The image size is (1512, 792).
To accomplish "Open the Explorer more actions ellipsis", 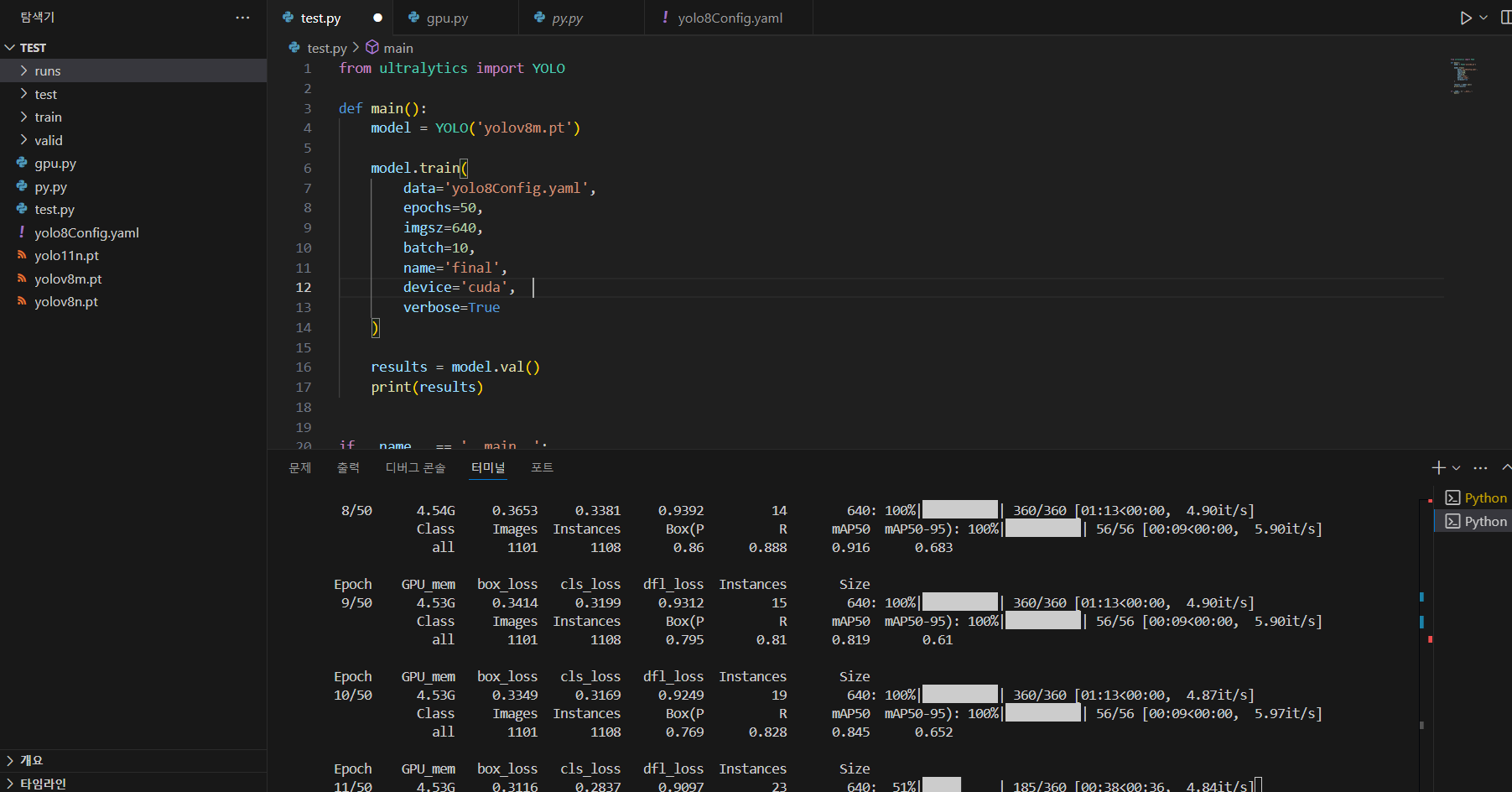I will [242, 18].
